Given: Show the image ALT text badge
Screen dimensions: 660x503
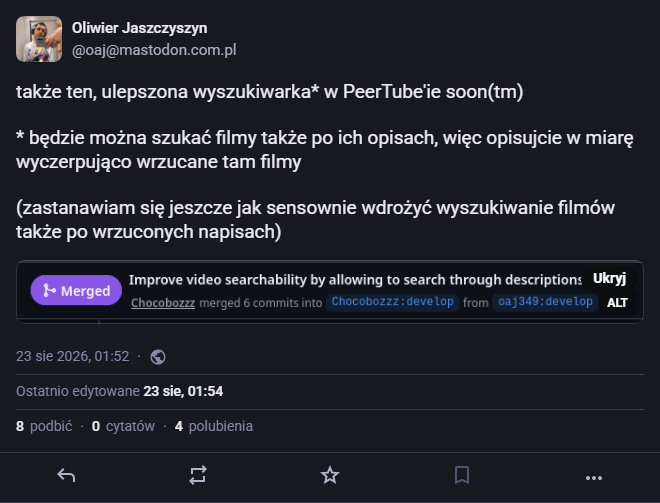Looking at the screenshot, I should (617, 303).
